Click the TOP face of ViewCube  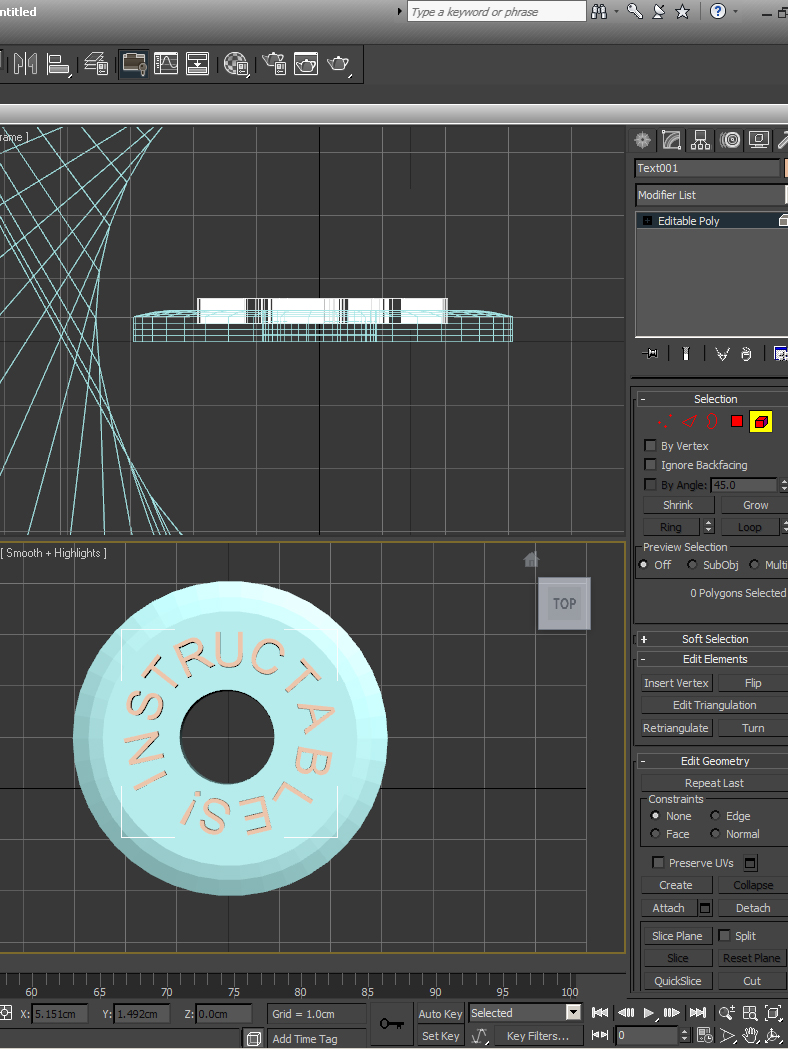[564, 603]
